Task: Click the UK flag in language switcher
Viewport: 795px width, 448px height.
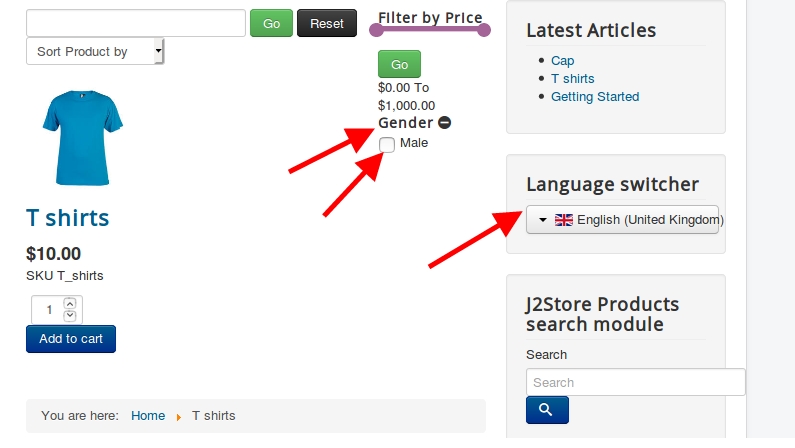Action: click(x=563, y=220)
